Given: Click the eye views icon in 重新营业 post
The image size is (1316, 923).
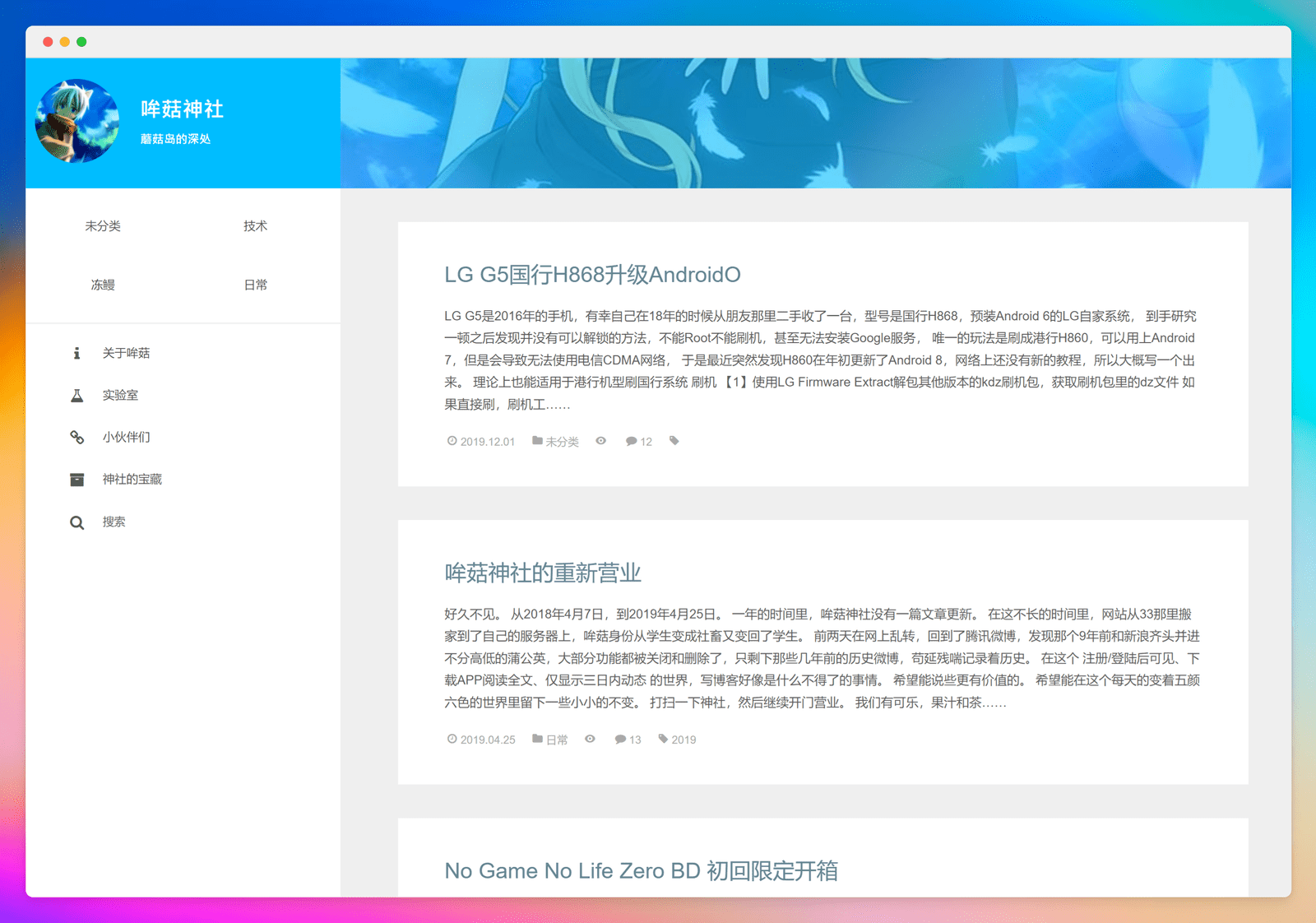Looking at the screenshot, I should point(590,739).
